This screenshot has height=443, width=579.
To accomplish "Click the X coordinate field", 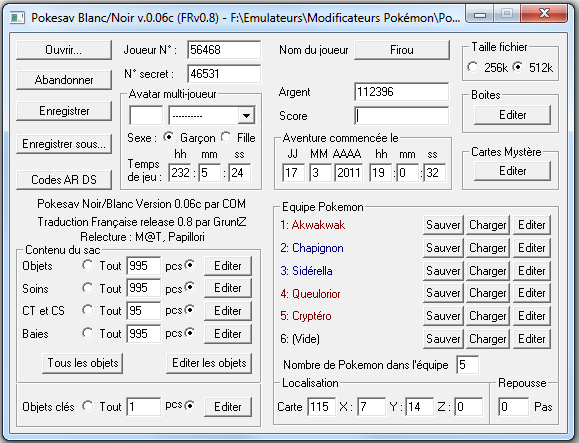I will pos(371,407).
